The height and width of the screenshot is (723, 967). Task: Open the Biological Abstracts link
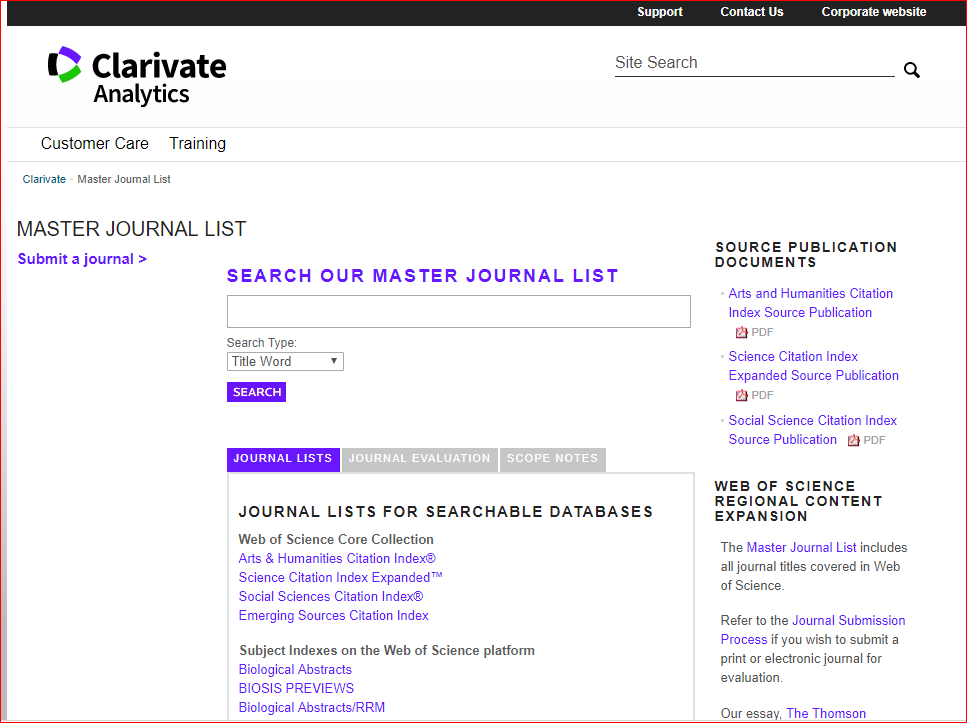[295, 670]
